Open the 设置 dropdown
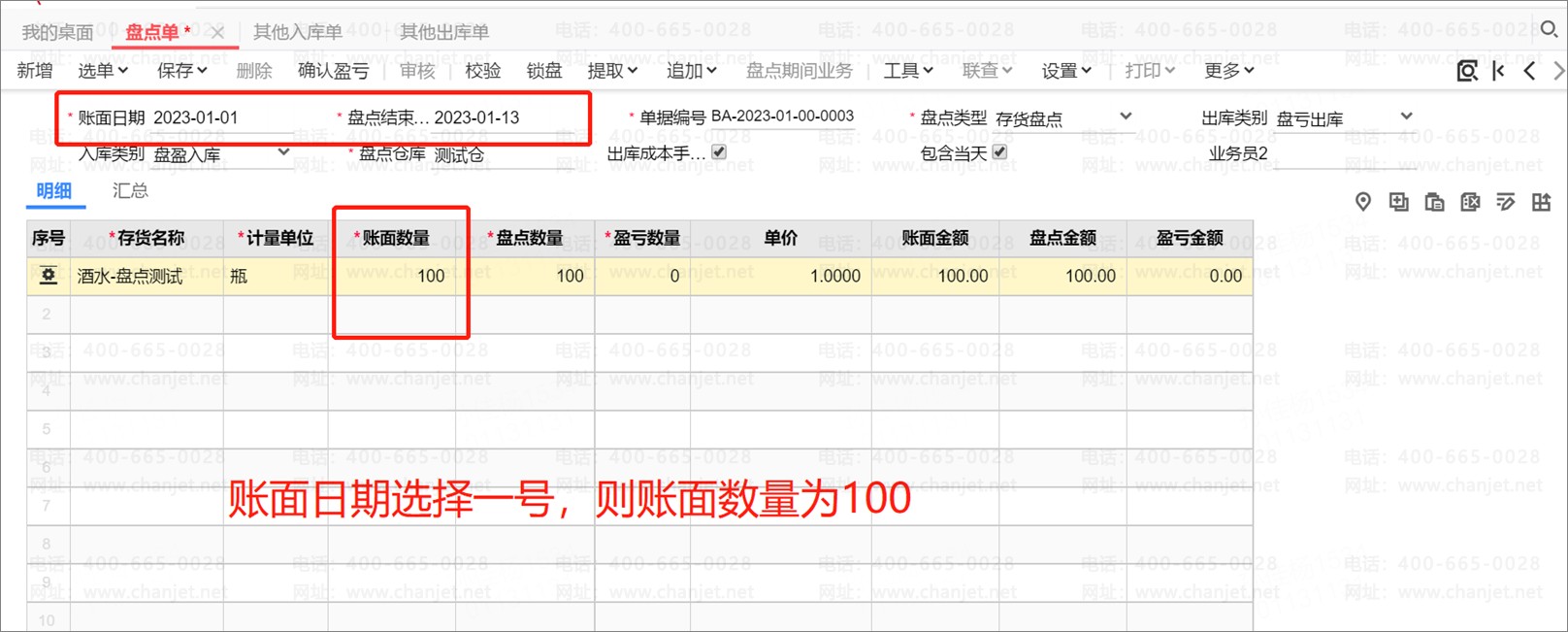The image size is (1568, 632). 1066,70
